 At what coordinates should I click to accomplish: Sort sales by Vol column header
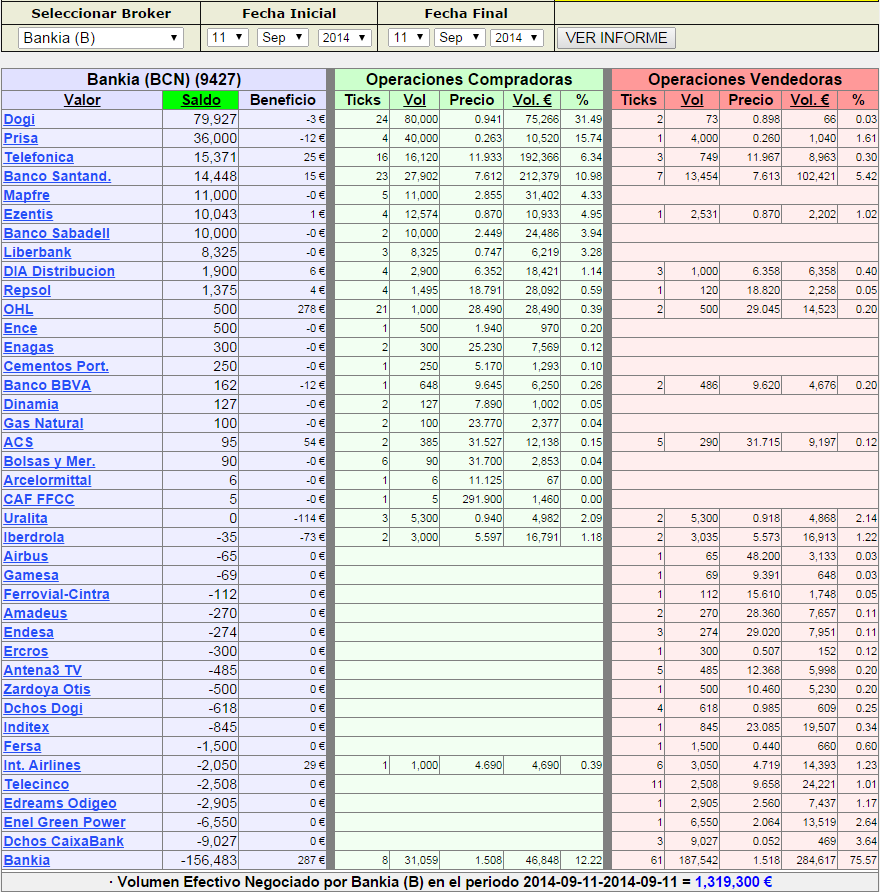tap(692, 100)
